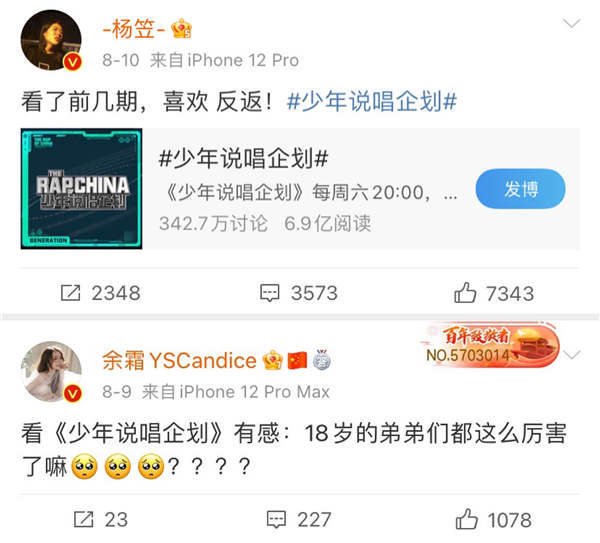Viewport: 600px width, 543px height.
Task: Tap the crown badge beside 余霜 YSCandice
Action: [272, 360]
